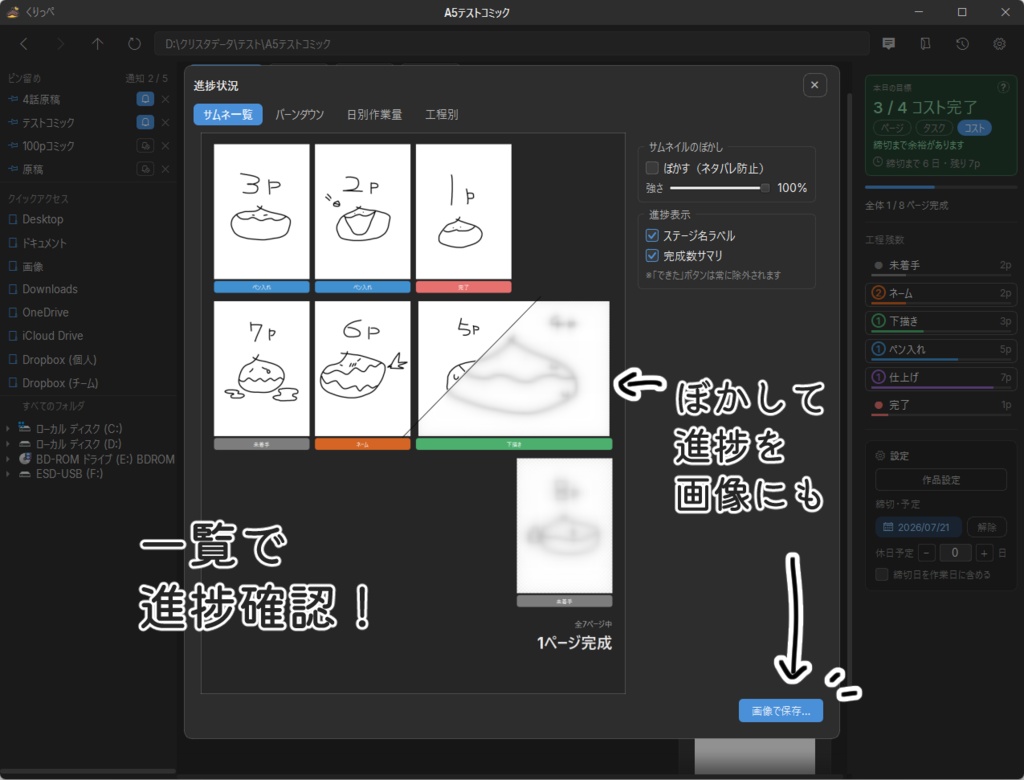Uncheck the ステージ名ラベル checkbox

click(652, 235)
